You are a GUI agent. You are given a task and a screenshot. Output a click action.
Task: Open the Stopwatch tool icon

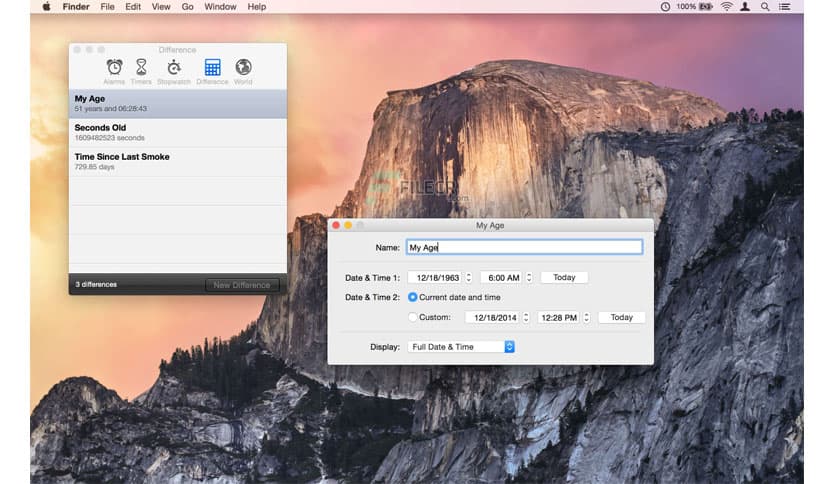tap(174, 67)
